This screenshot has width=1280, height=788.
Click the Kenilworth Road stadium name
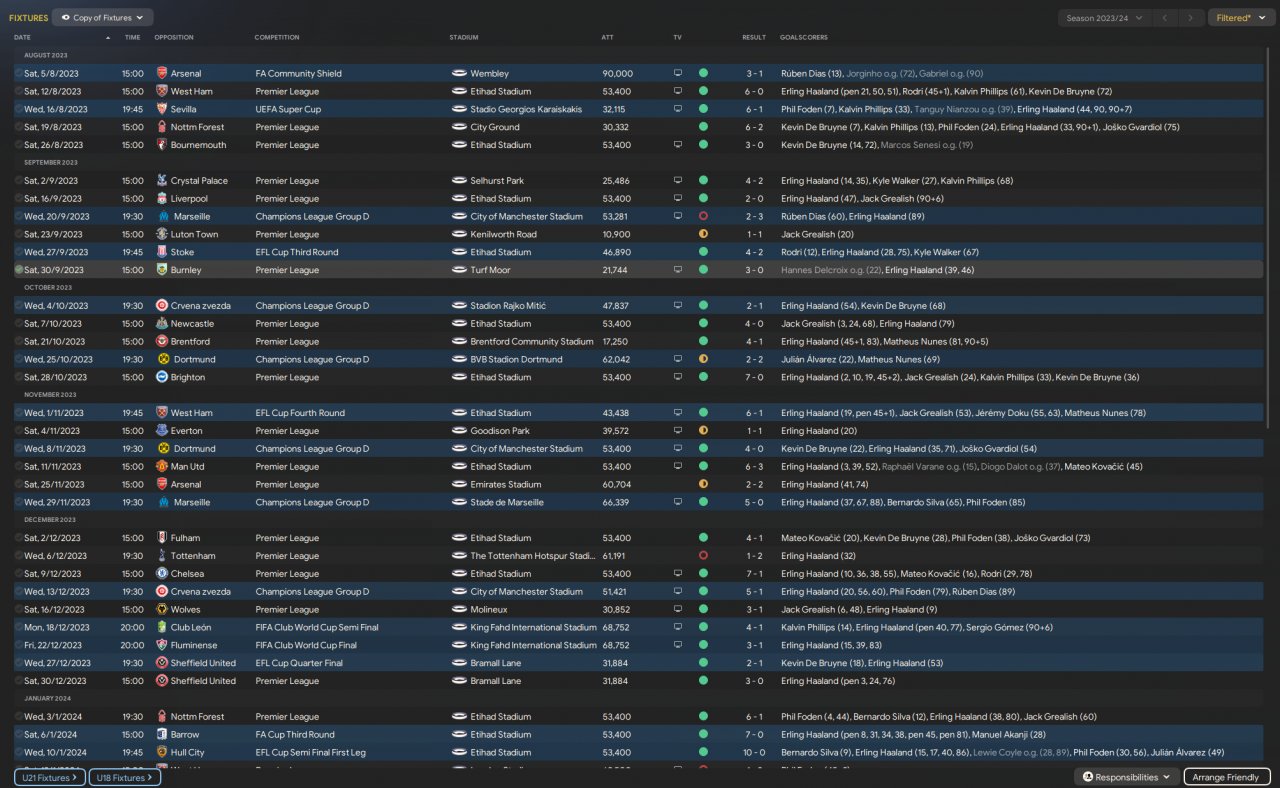(503, 234)
